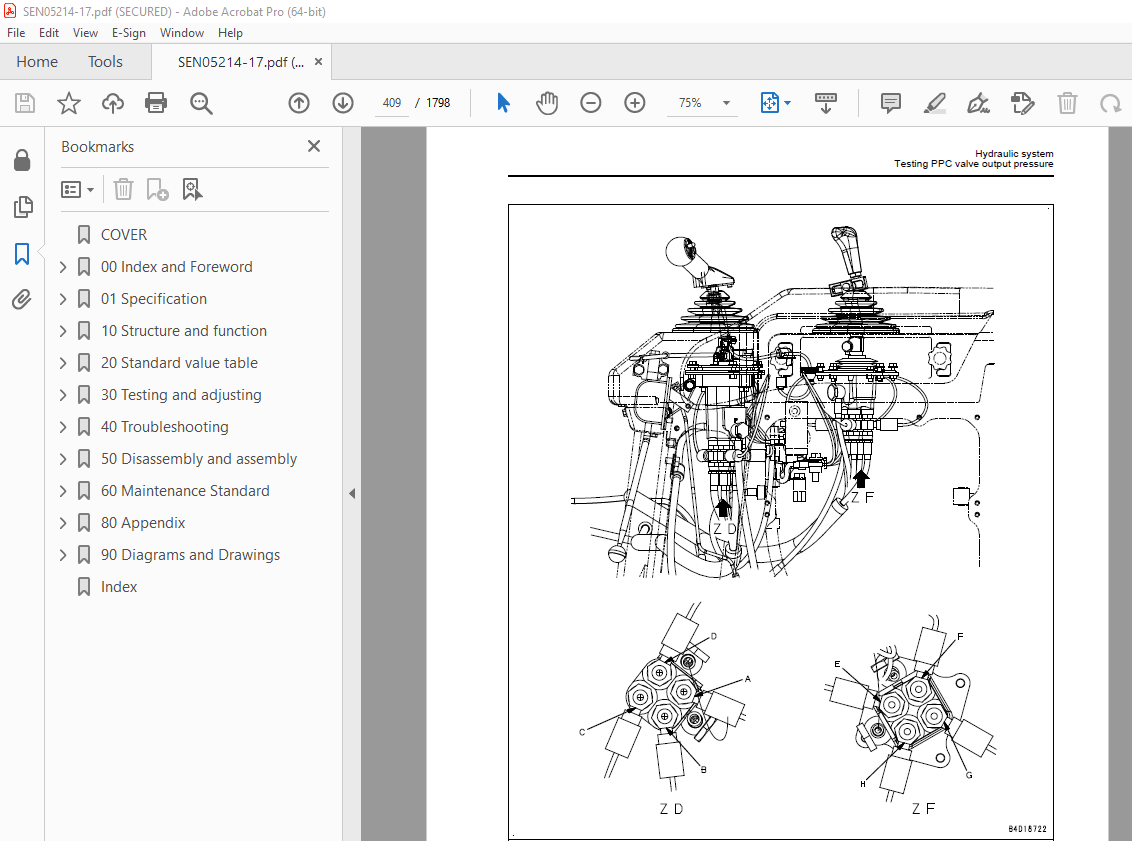Select the 80 Appendix bookmark label

(x=143, y=523)
